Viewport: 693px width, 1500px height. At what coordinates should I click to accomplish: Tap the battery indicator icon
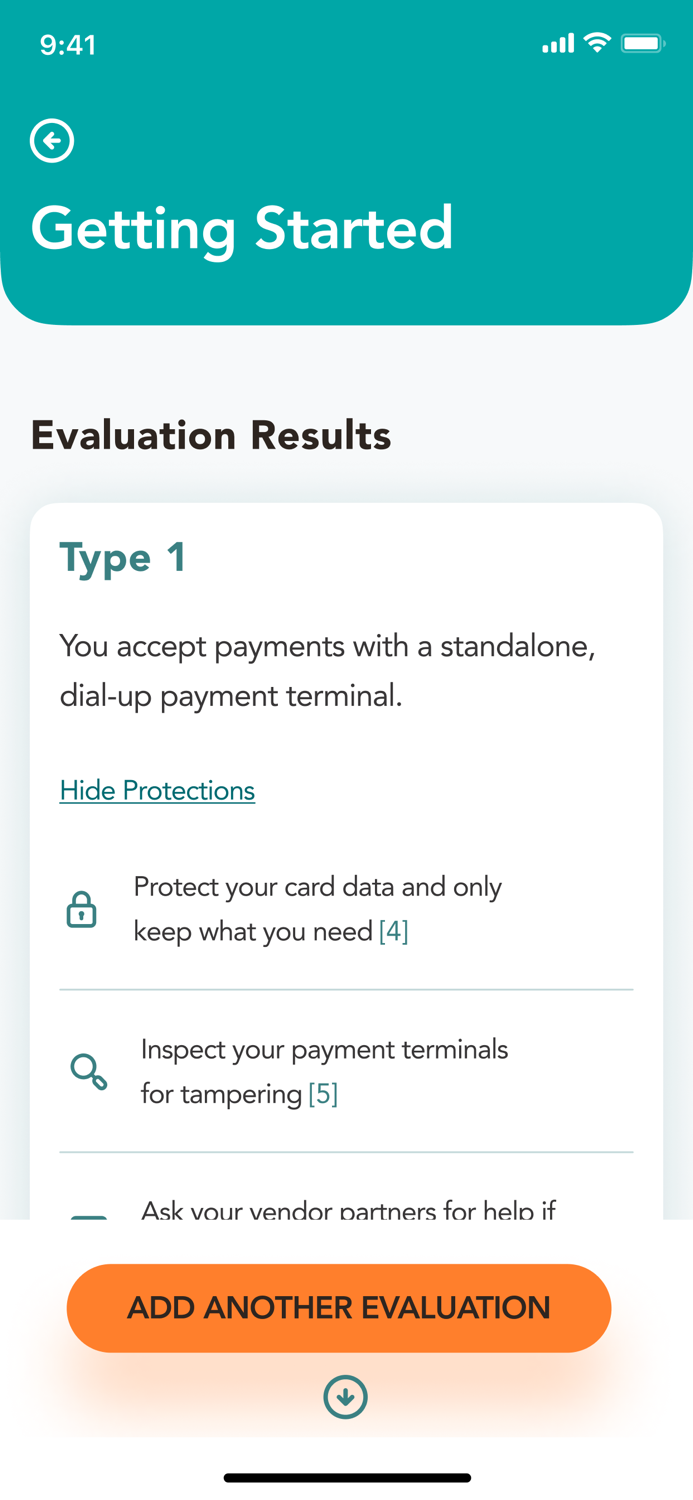click(x=643, y=43)
